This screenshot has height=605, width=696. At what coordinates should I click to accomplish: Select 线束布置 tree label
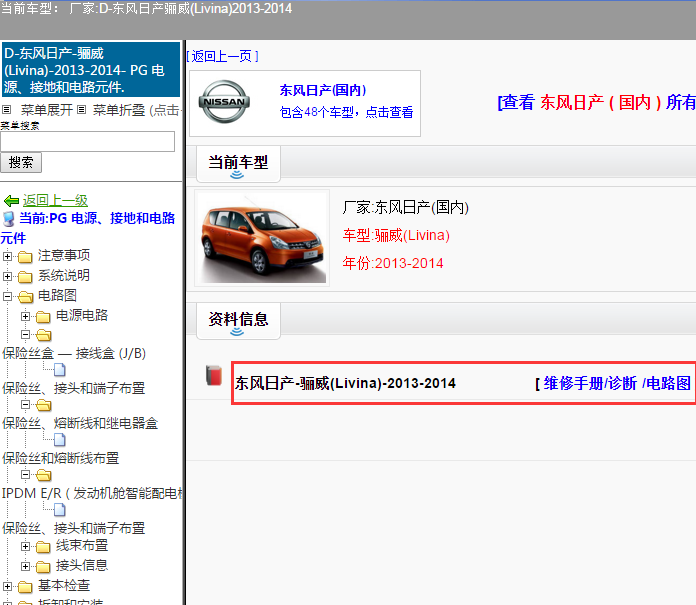point(82,545)
